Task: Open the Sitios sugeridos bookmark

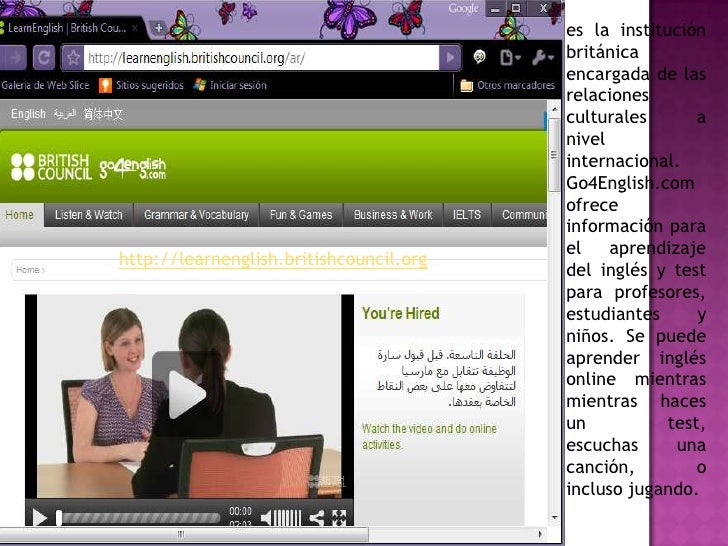Action: point(141,85)
